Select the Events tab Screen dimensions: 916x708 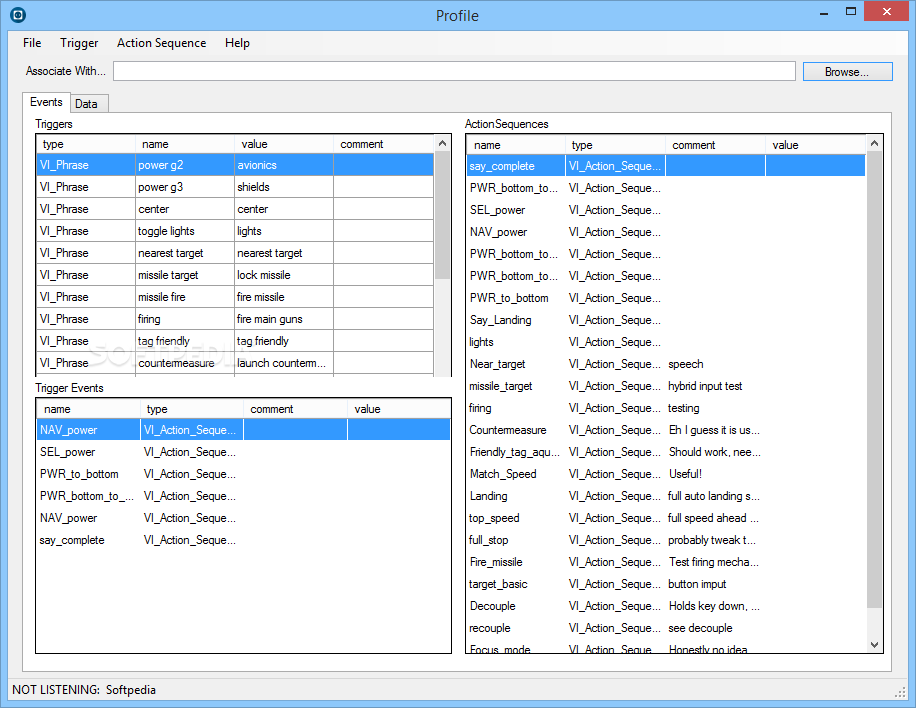(46, 102)
